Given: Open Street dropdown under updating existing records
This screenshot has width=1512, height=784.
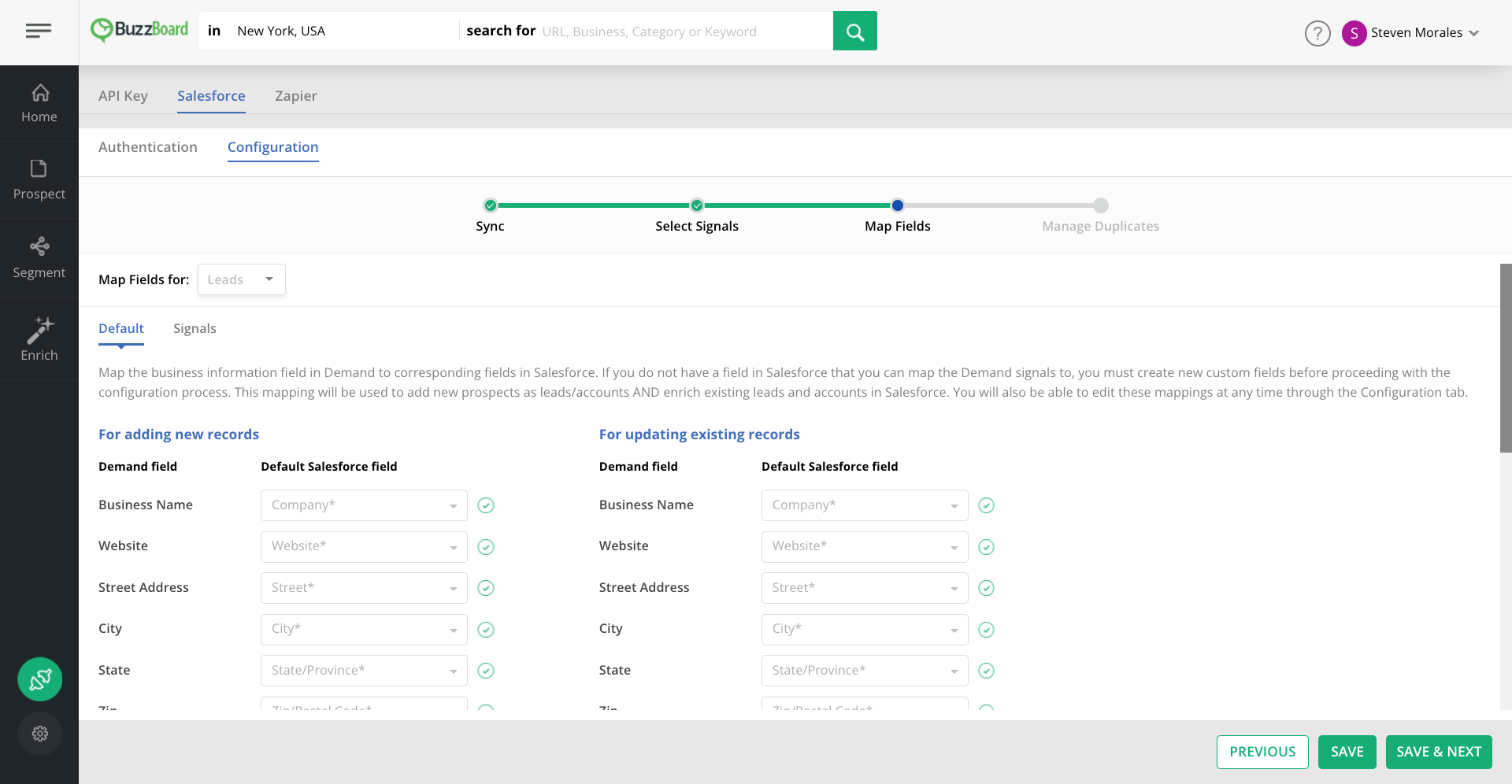Looking at the screenshot, I should (865, 588).
